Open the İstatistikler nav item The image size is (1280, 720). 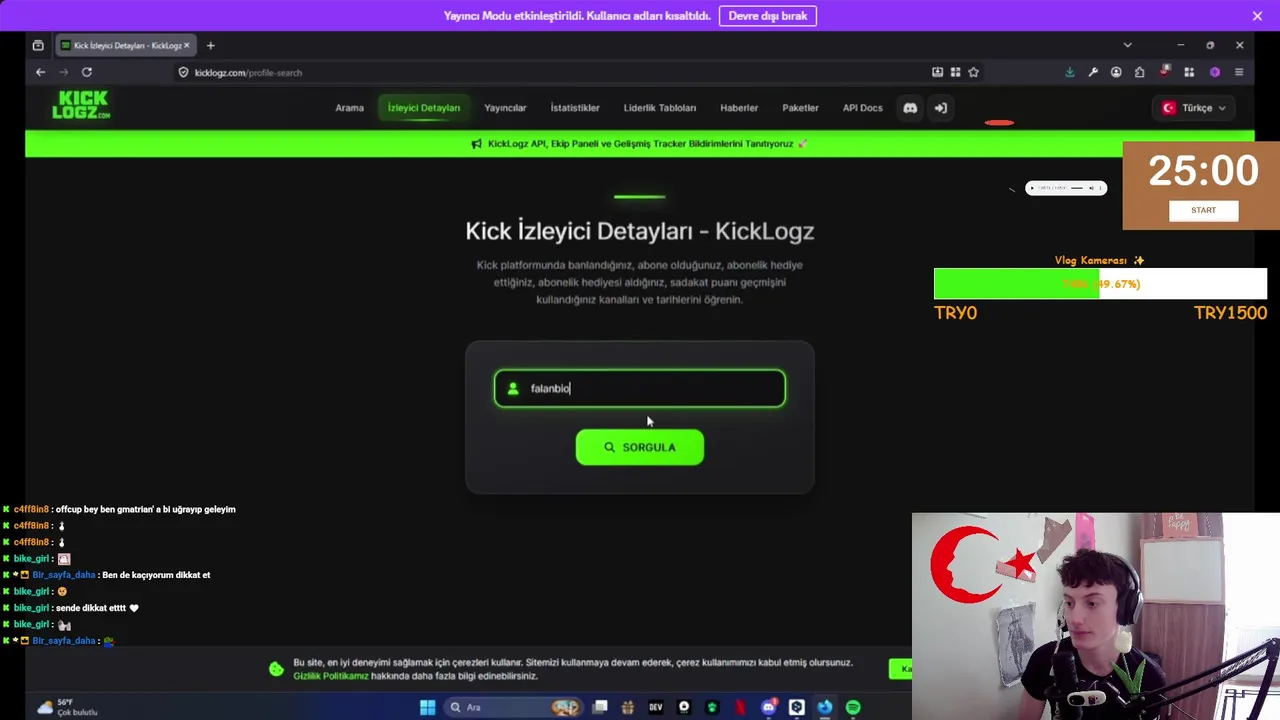tap(575, 108)
